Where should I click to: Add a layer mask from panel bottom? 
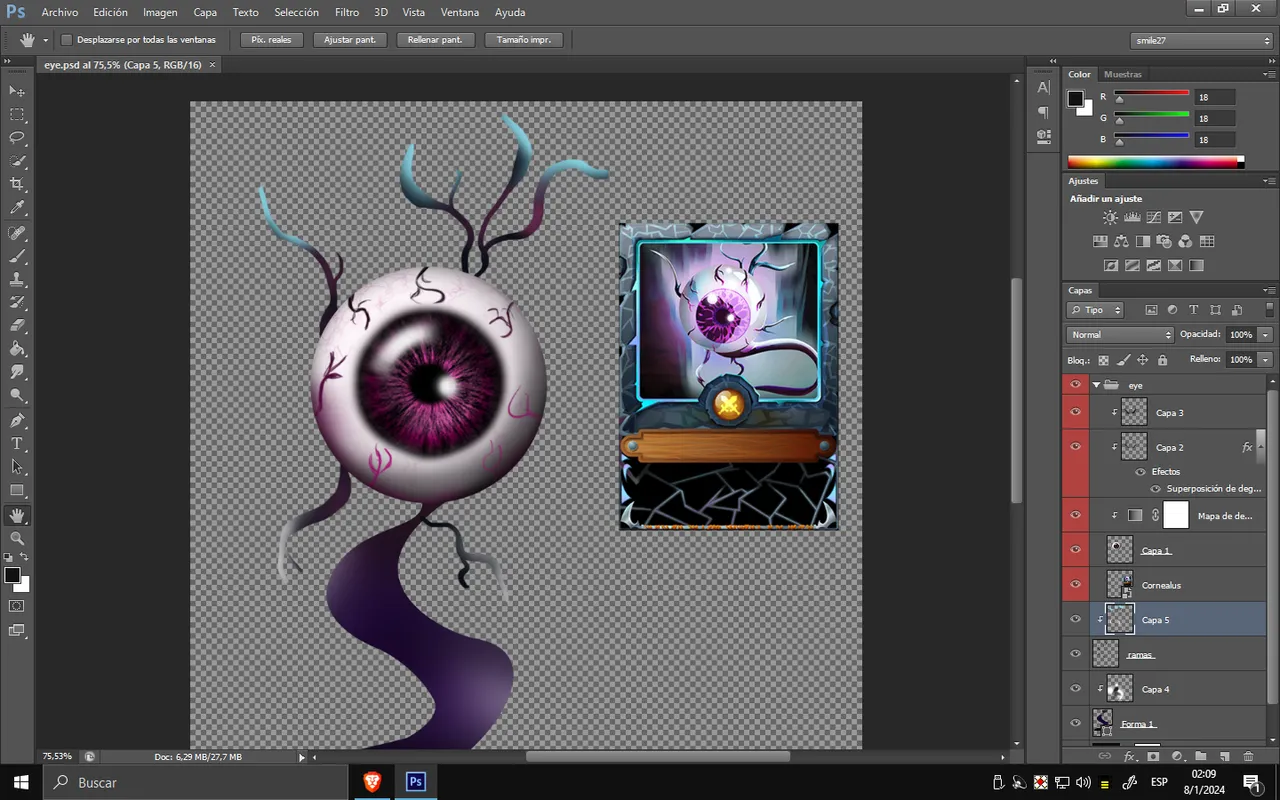(1153, 757)
